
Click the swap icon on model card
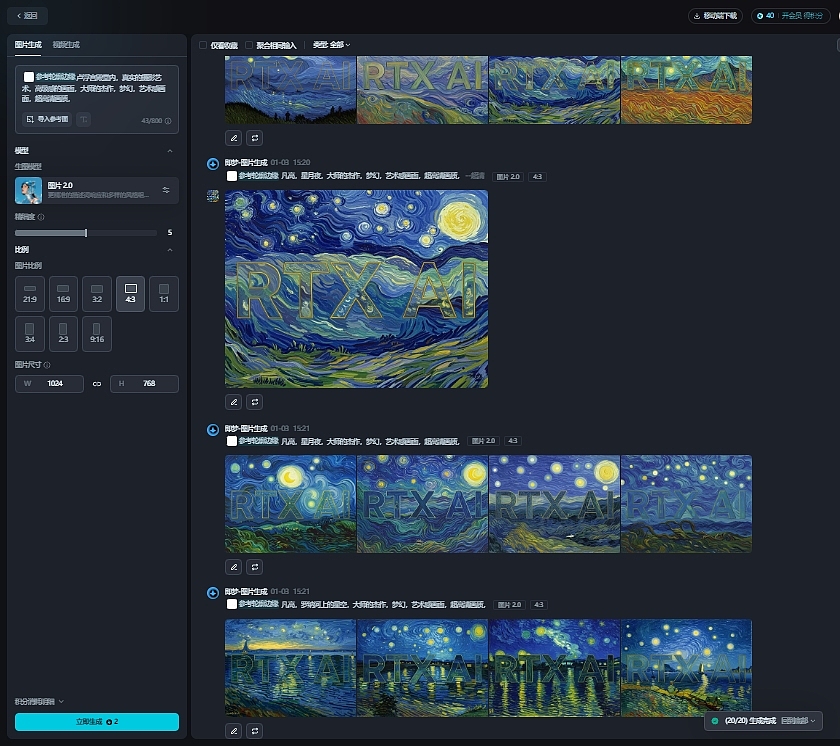(166, 190)
